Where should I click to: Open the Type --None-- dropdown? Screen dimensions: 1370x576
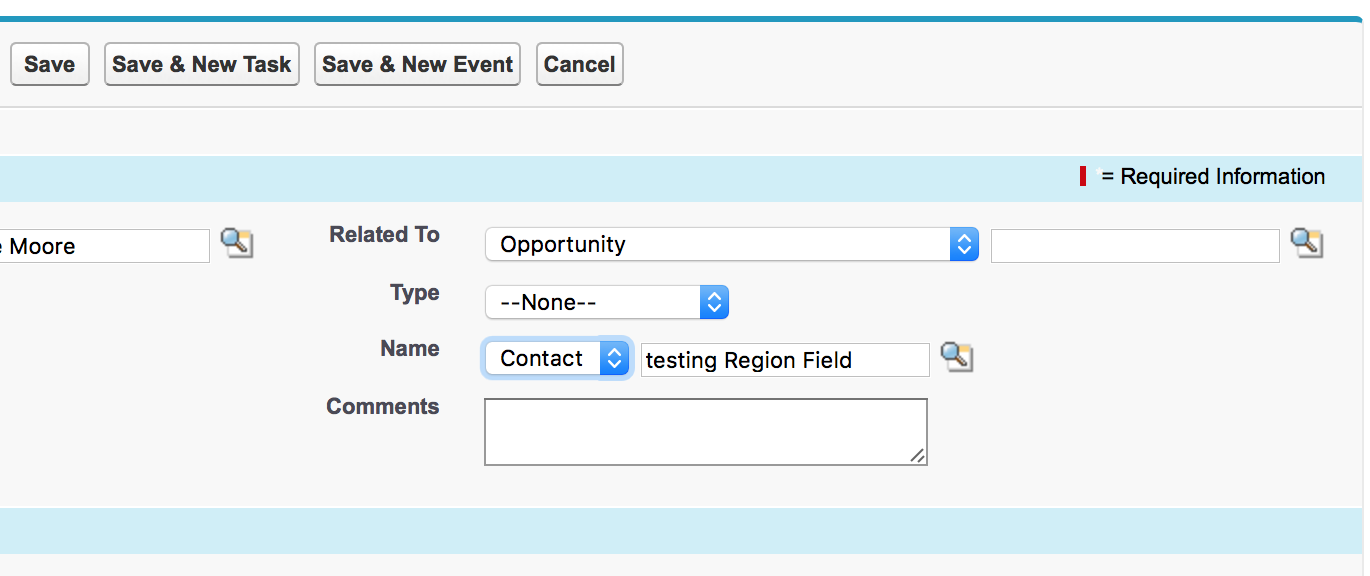(x=606, y=302)
